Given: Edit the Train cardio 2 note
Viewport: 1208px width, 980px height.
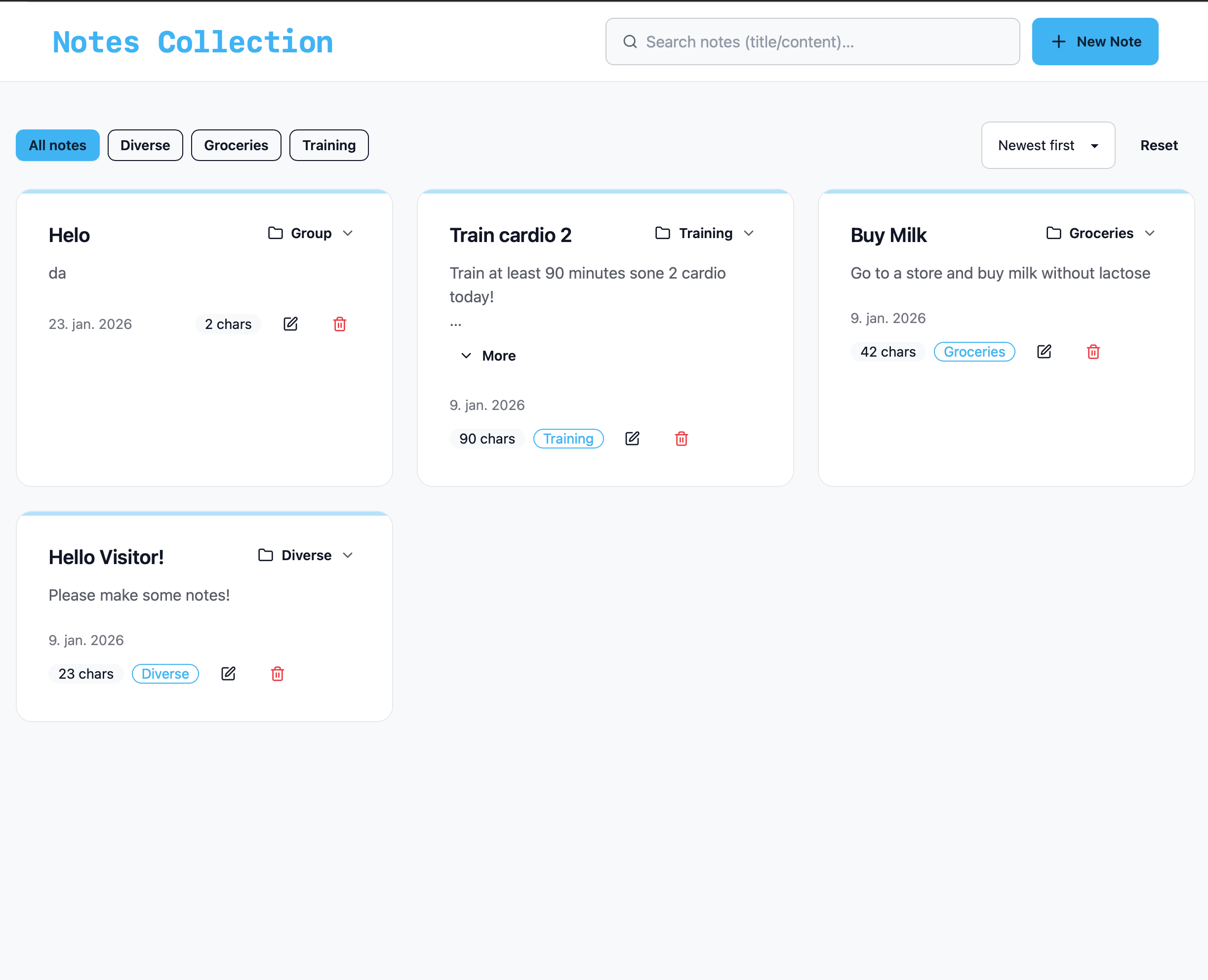Looking at the screenshot, I should click(632, 439).
